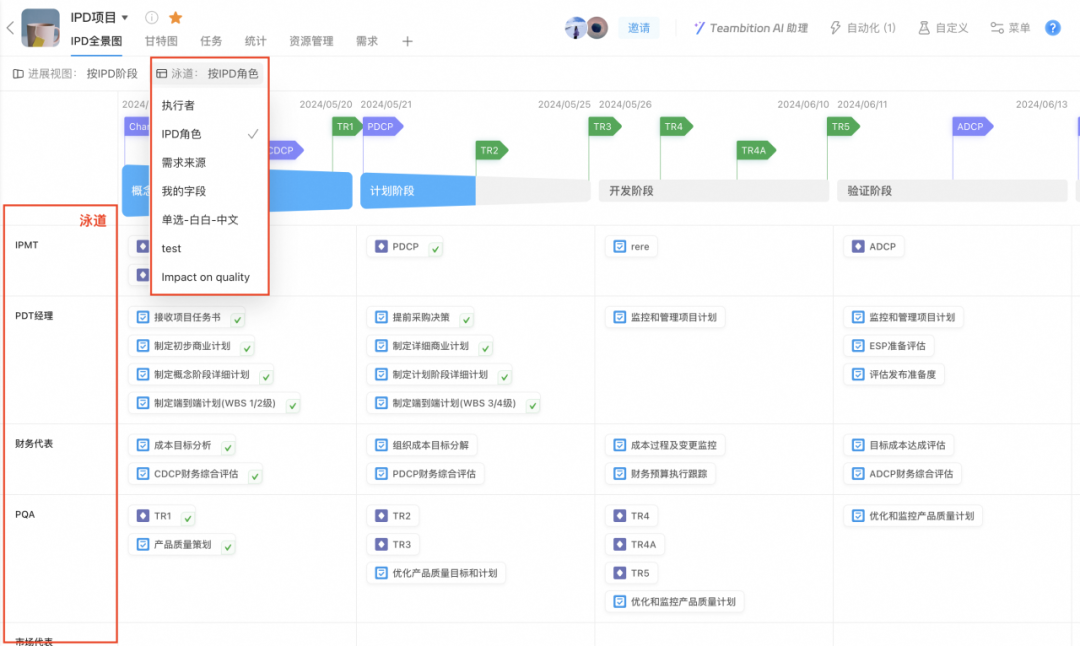Toggle the checkmark on 产品质量策划 task
This screenshot has height=646, width=1080.
tap(228, 546)
